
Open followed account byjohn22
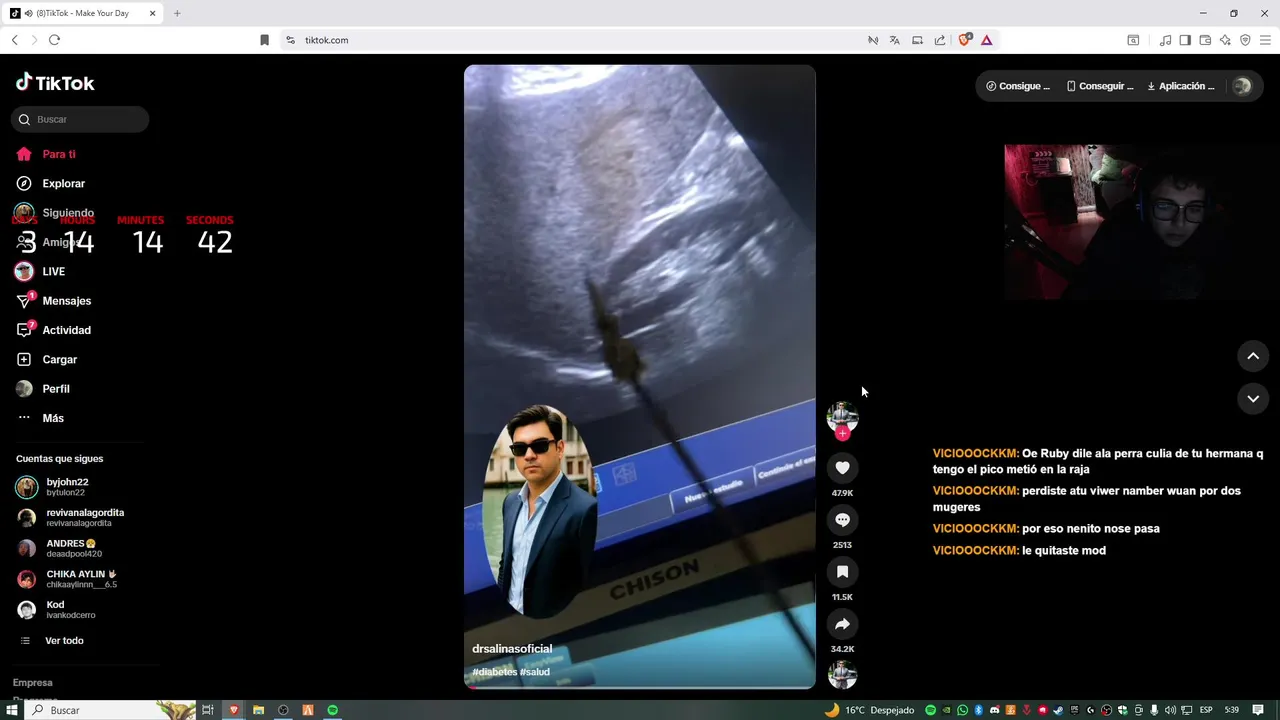67,487
